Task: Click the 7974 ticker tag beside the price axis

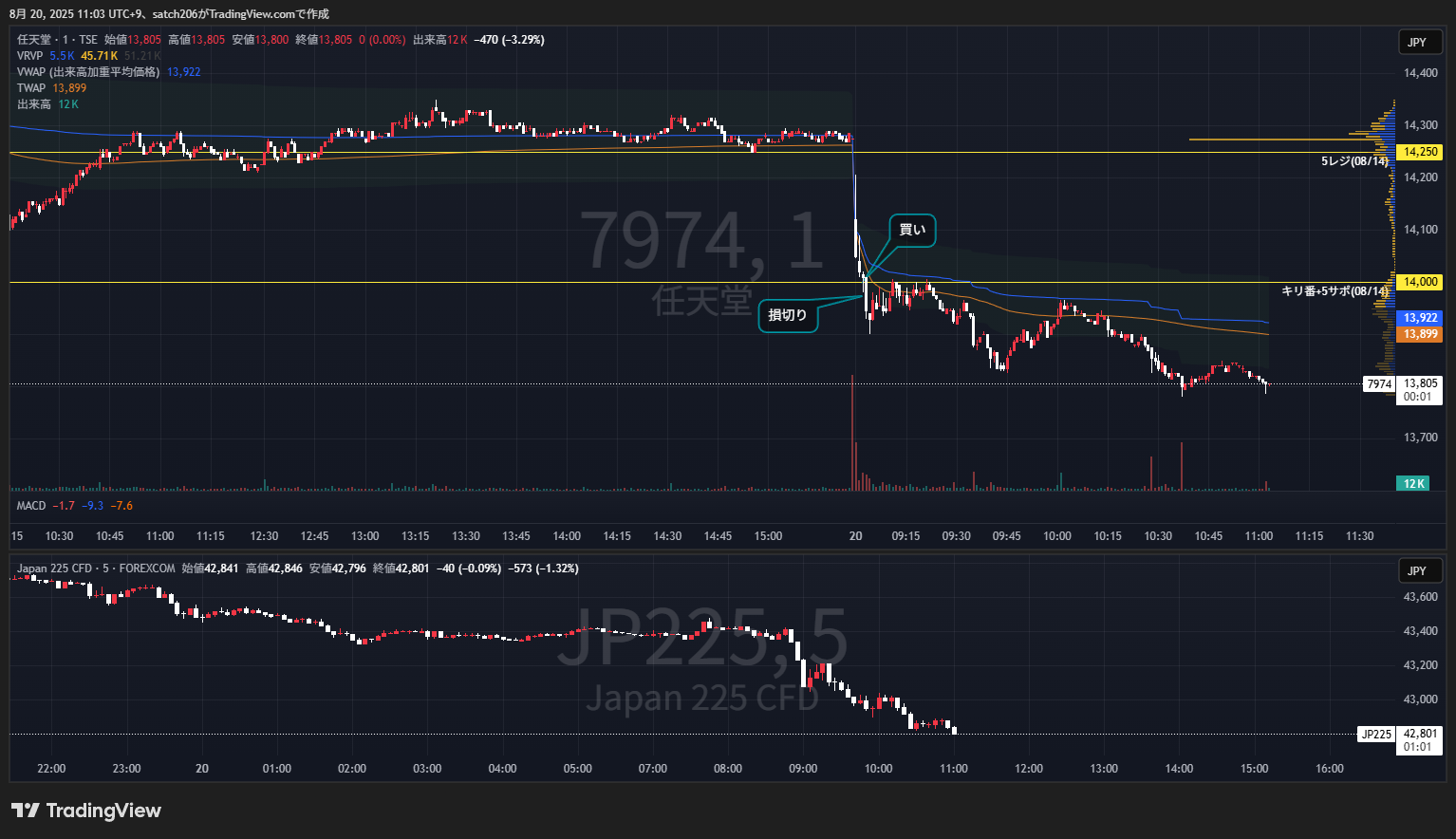Action: (x=1379, y=384)
